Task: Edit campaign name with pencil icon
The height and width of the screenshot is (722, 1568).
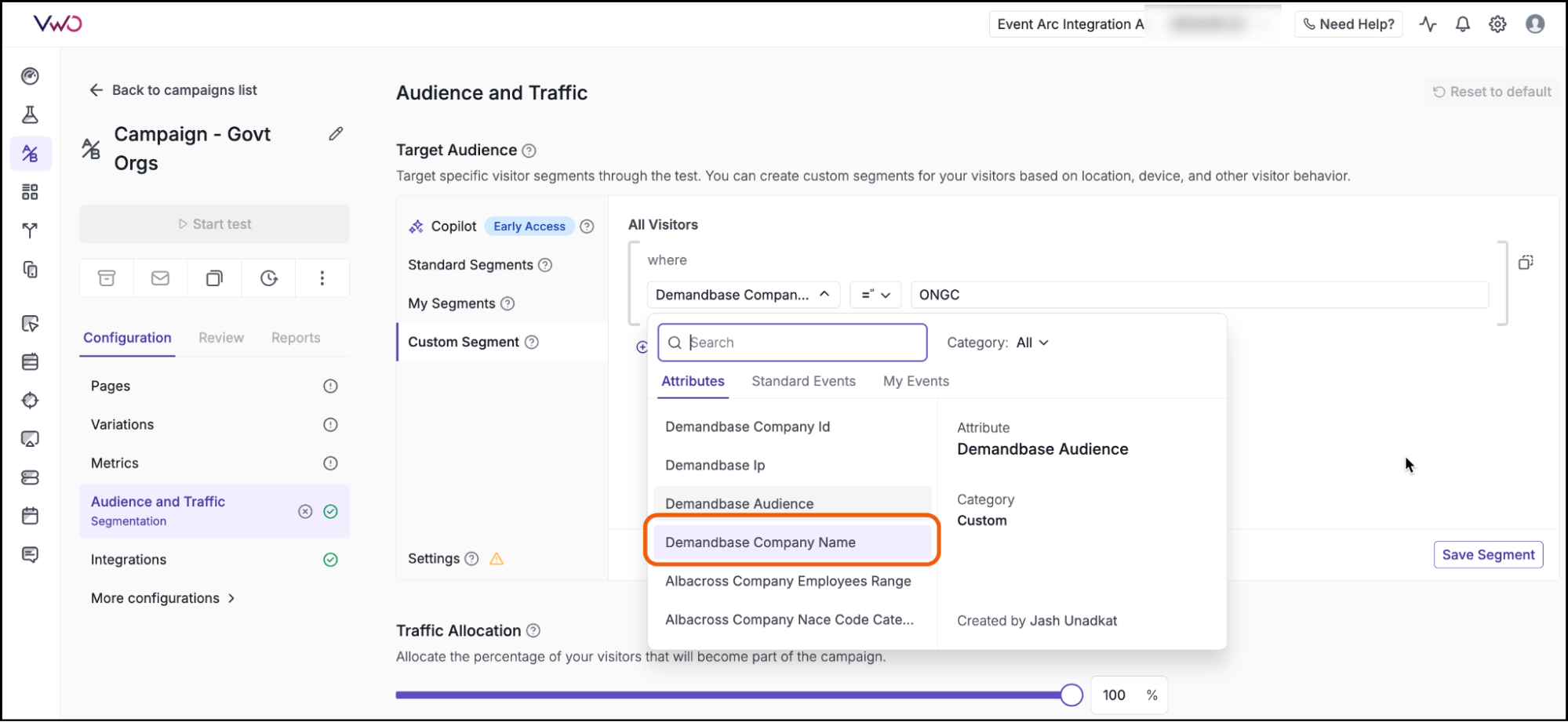Action: click(x=336, y=134)
